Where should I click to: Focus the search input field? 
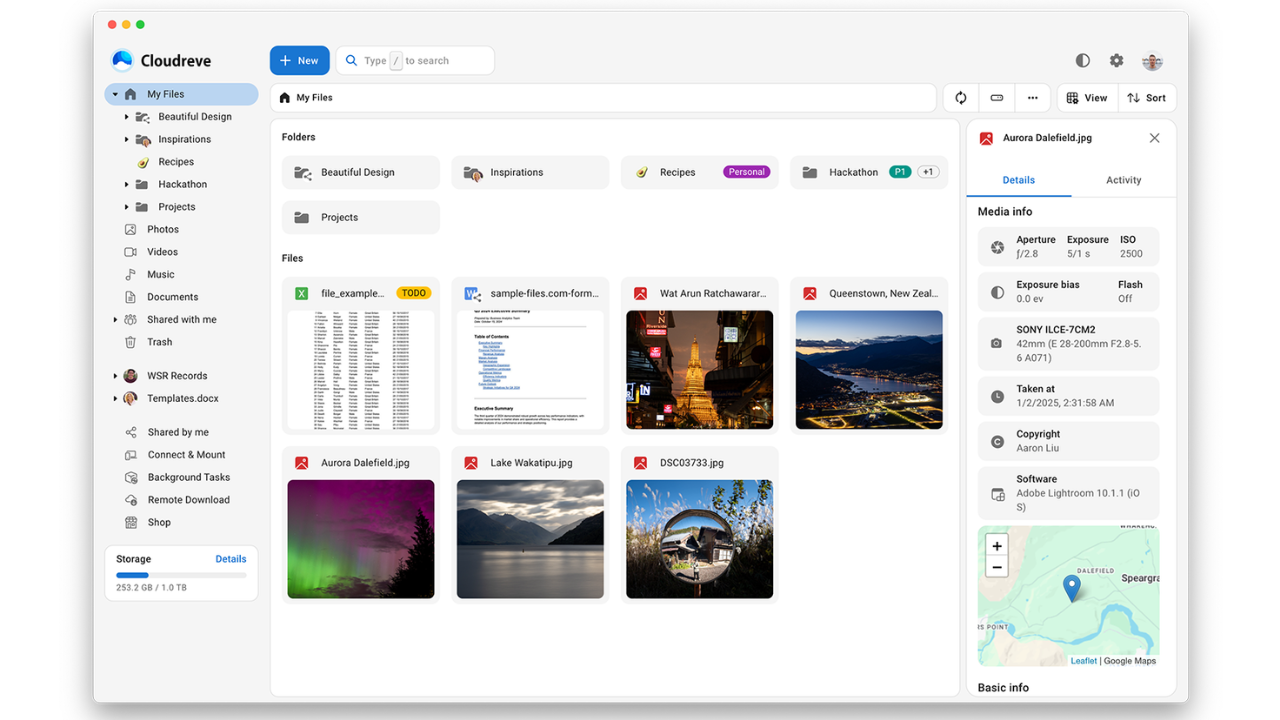pyautogui.click(x=415, y=61)
